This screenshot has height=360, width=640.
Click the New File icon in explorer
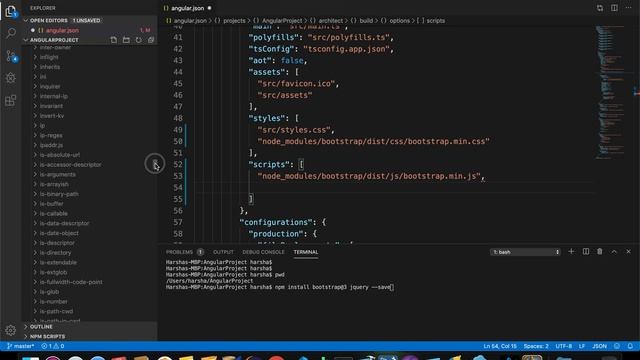[x=113, y=40]
